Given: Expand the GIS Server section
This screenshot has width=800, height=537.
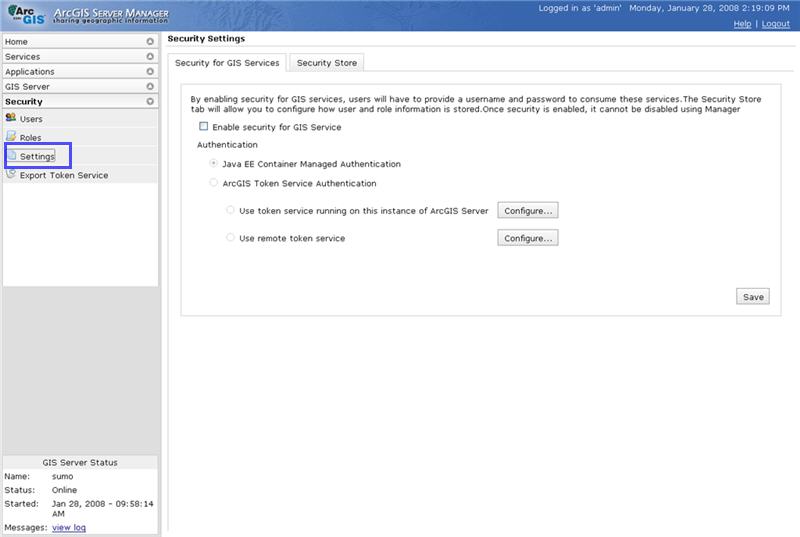Looking at the screenshot, I should 150,87.
